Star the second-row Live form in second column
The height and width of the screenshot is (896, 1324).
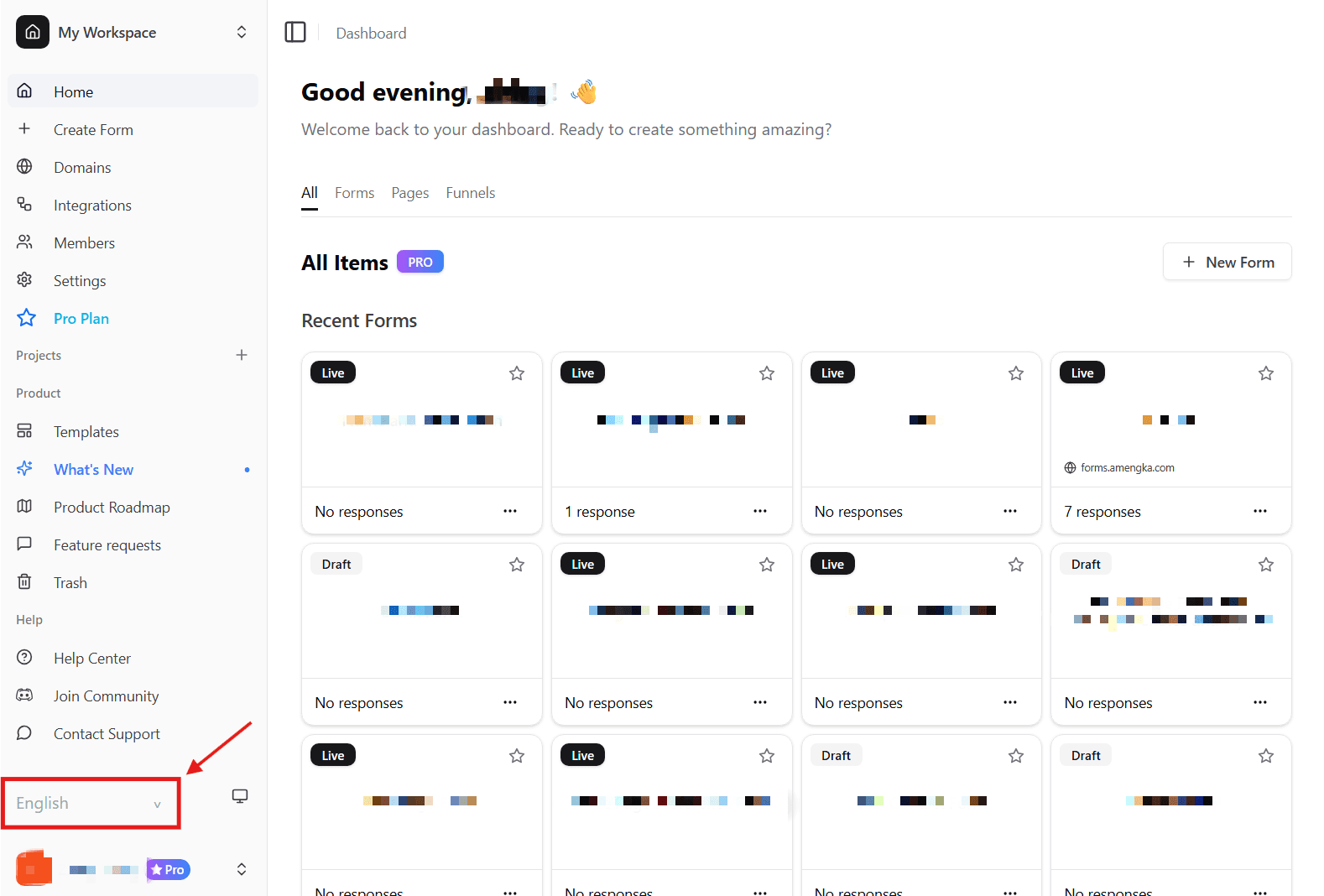pyautogui.click(x=767, y=565)
